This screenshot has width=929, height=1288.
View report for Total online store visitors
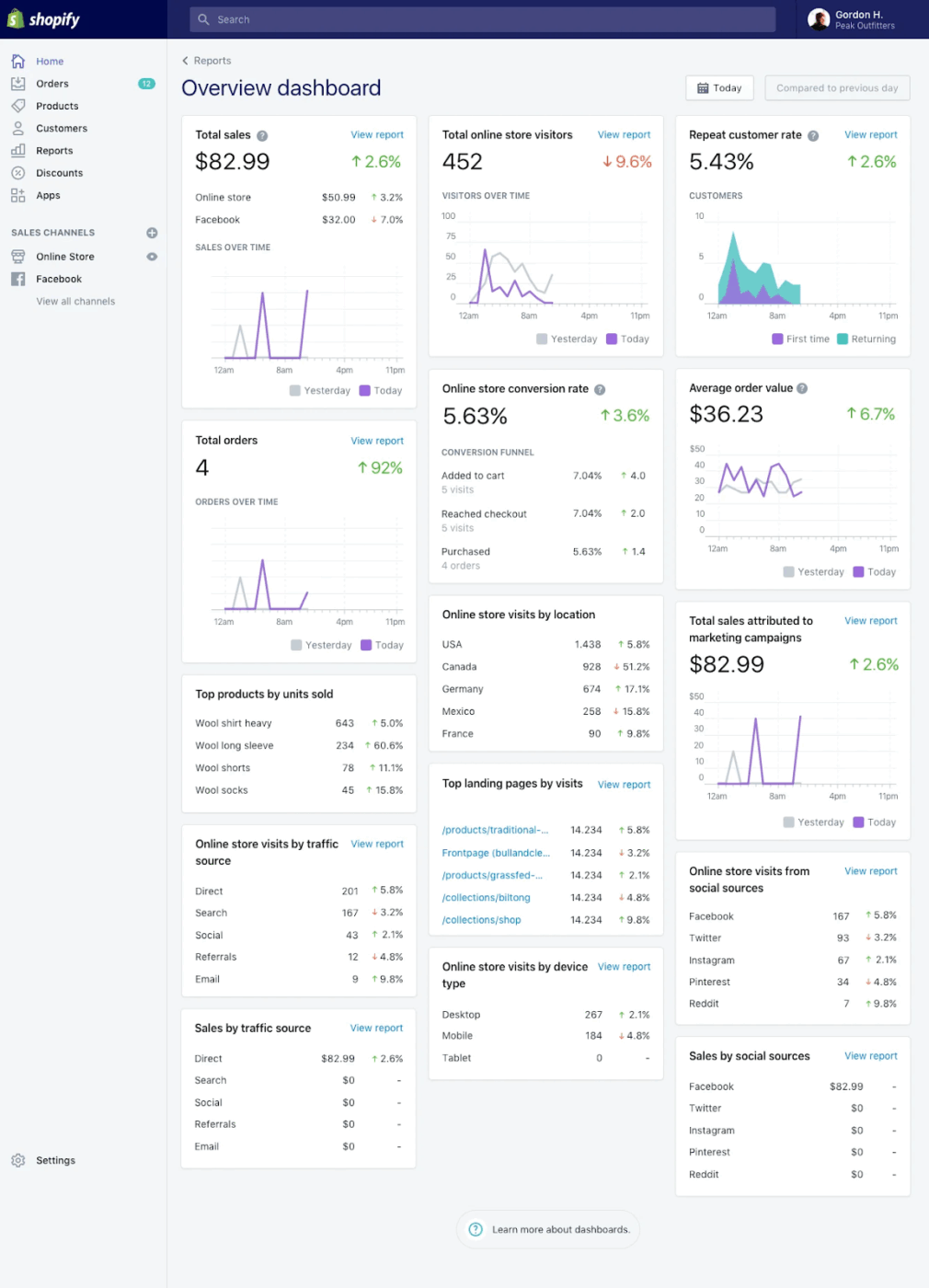pyautogui.click(x=624, y=134)
